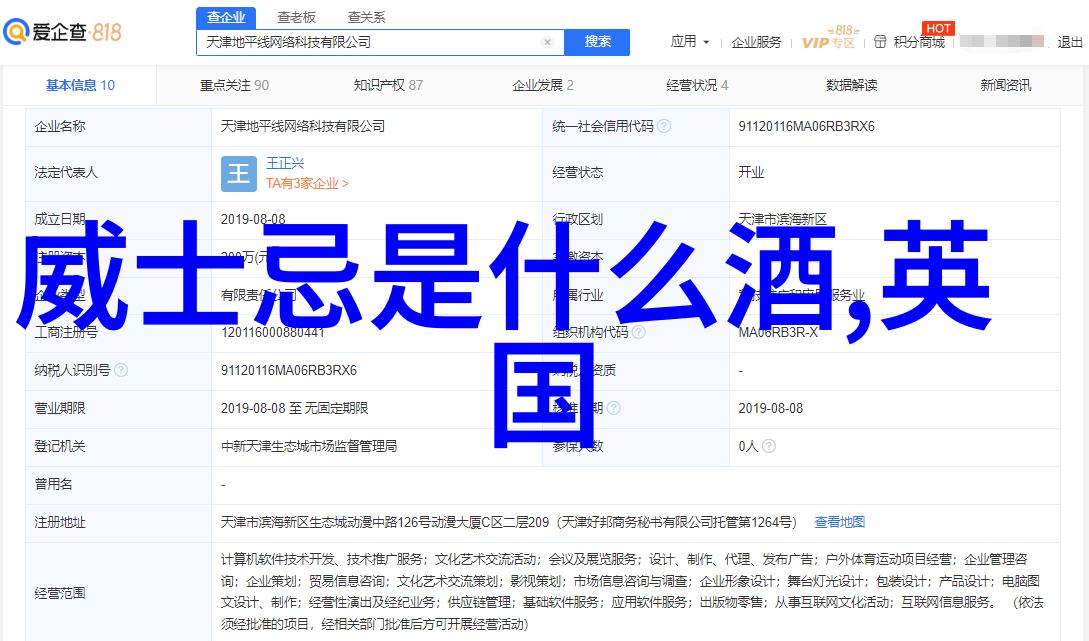Click the business scope paragraph beside 经营范围
The height and width of the screenshot is (641, 1089).
632,592
